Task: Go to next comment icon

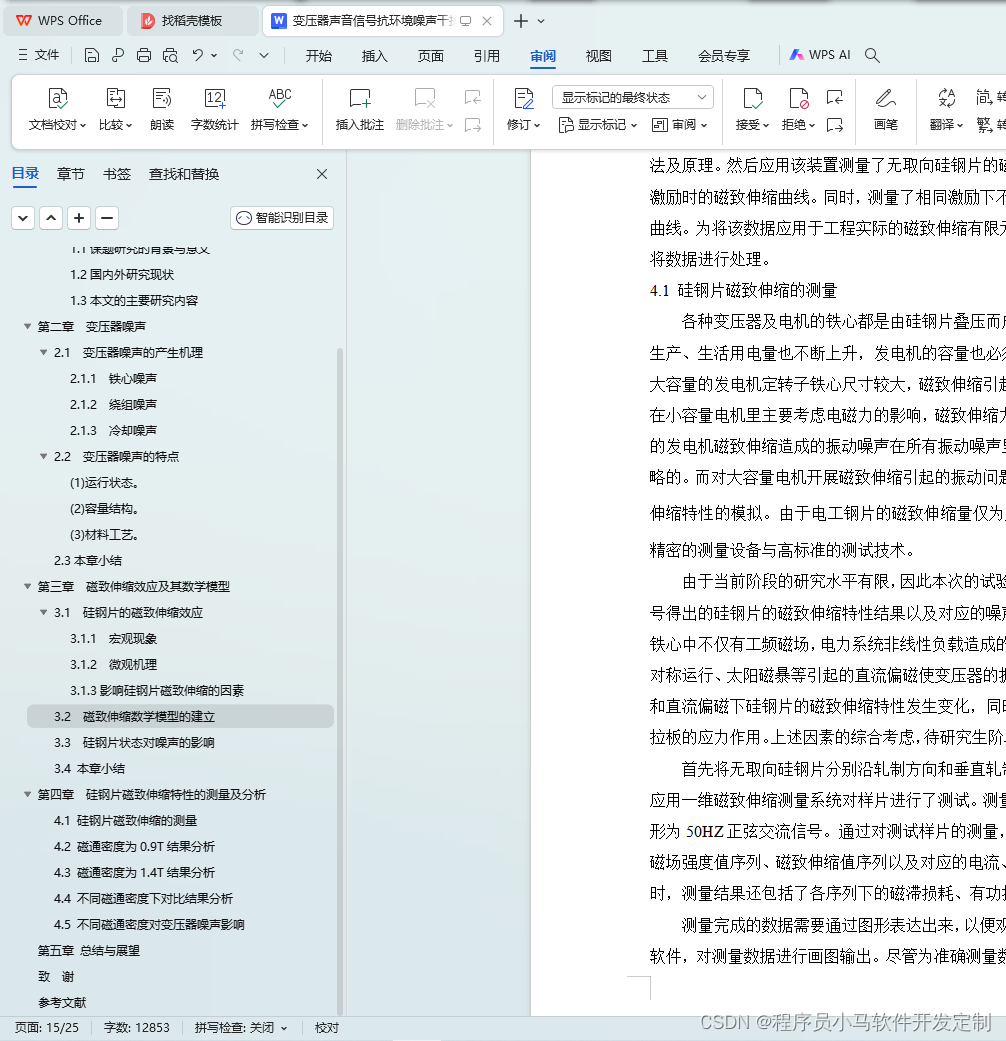Action: [473, 125]
